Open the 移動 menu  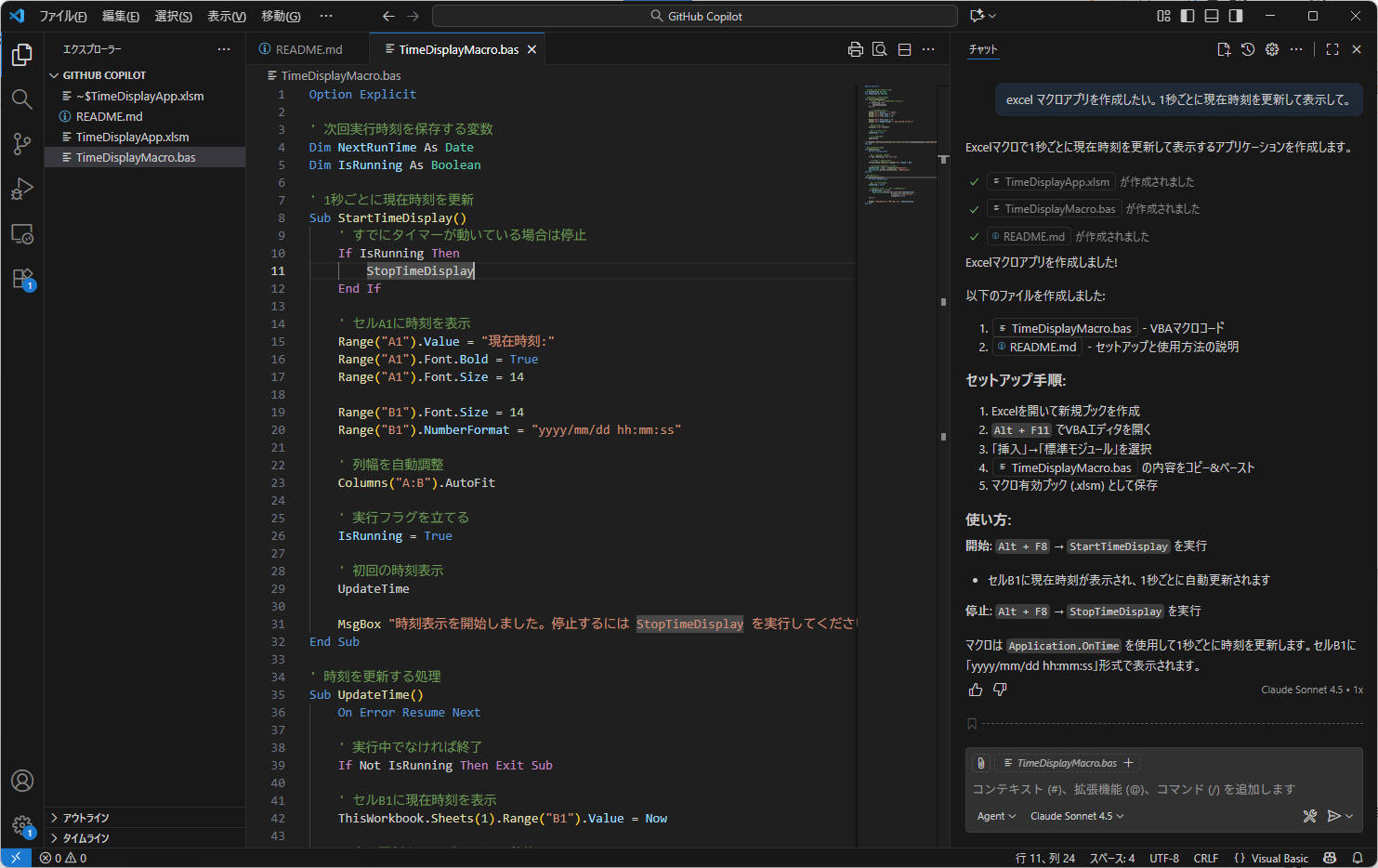point(282,16)
